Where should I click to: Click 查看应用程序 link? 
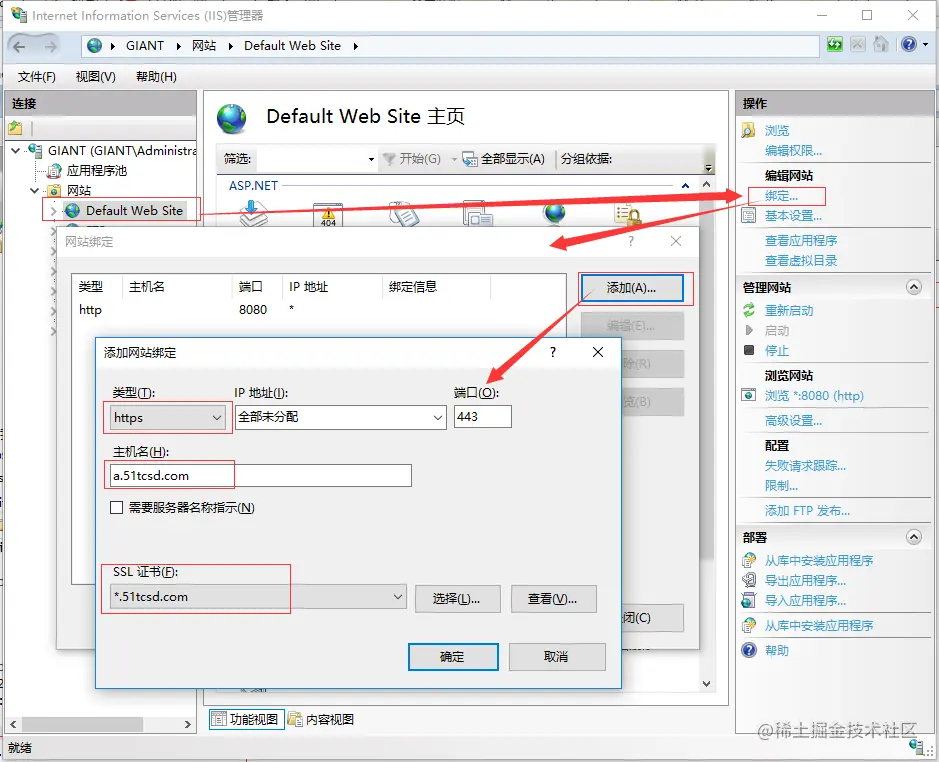pos(801,240)
